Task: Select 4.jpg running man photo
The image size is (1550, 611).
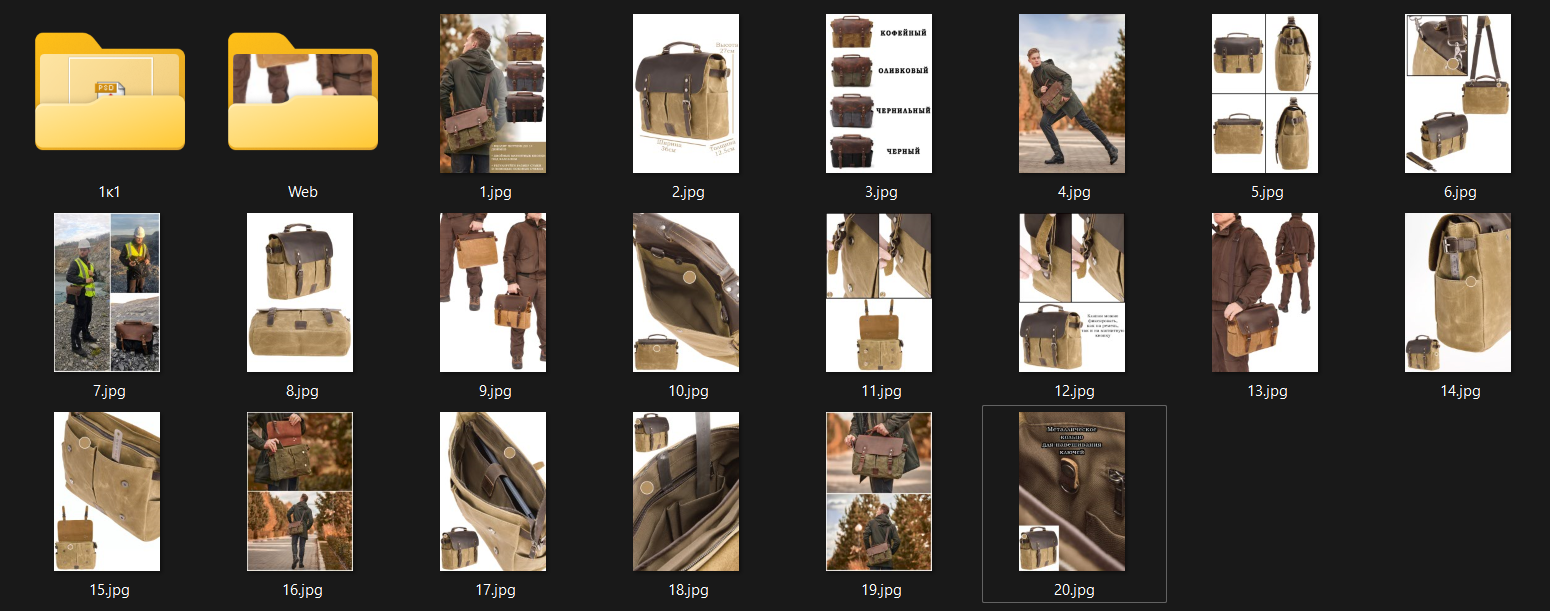Action: (1072, 93)
